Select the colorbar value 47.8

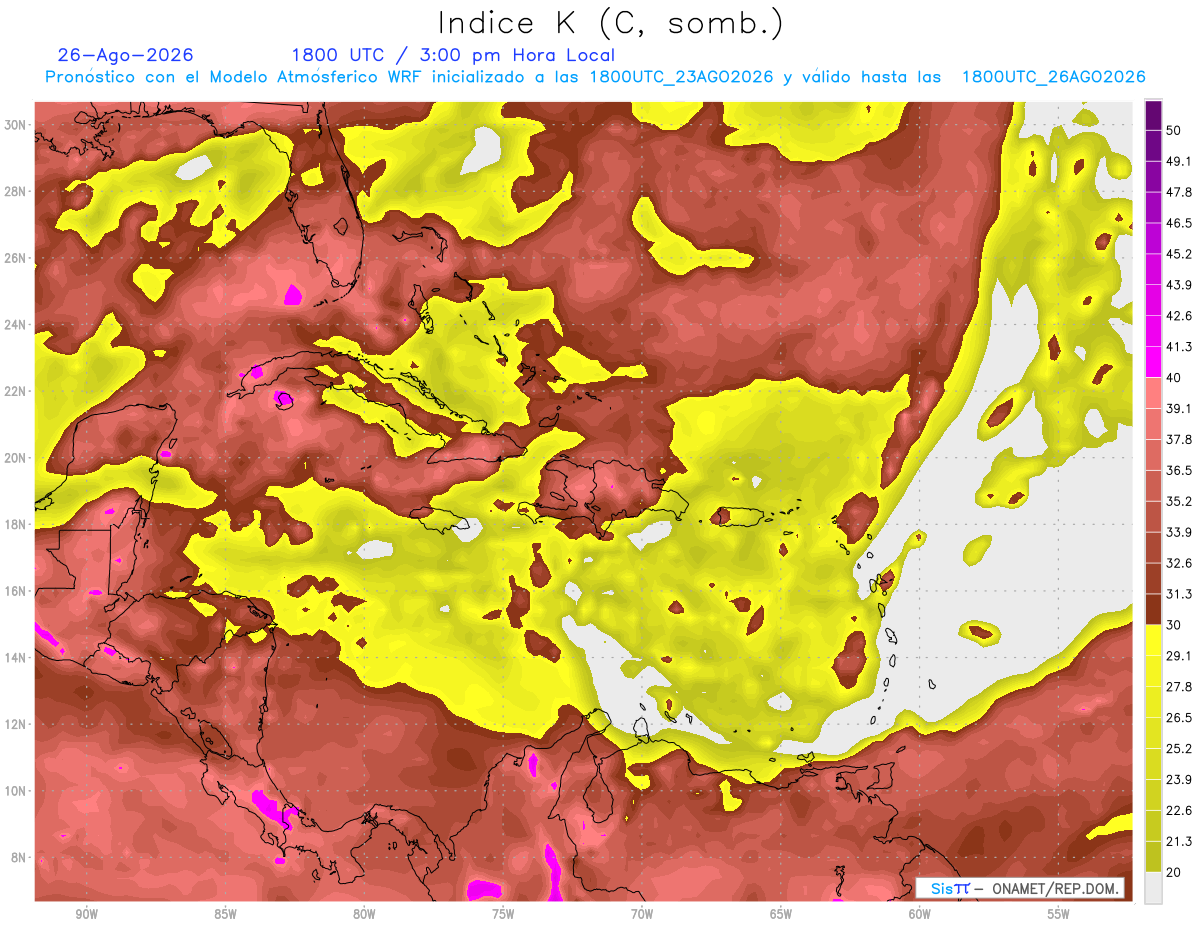pyautogui.click(x=1180, y=192)
